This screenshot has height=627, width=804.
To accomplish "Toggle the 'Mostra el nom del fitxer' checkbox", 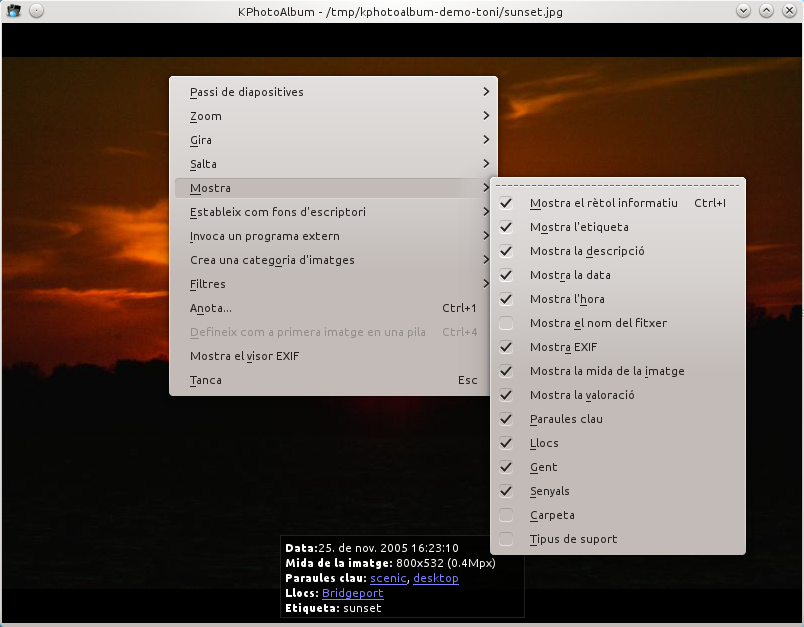I will (507, 323).
